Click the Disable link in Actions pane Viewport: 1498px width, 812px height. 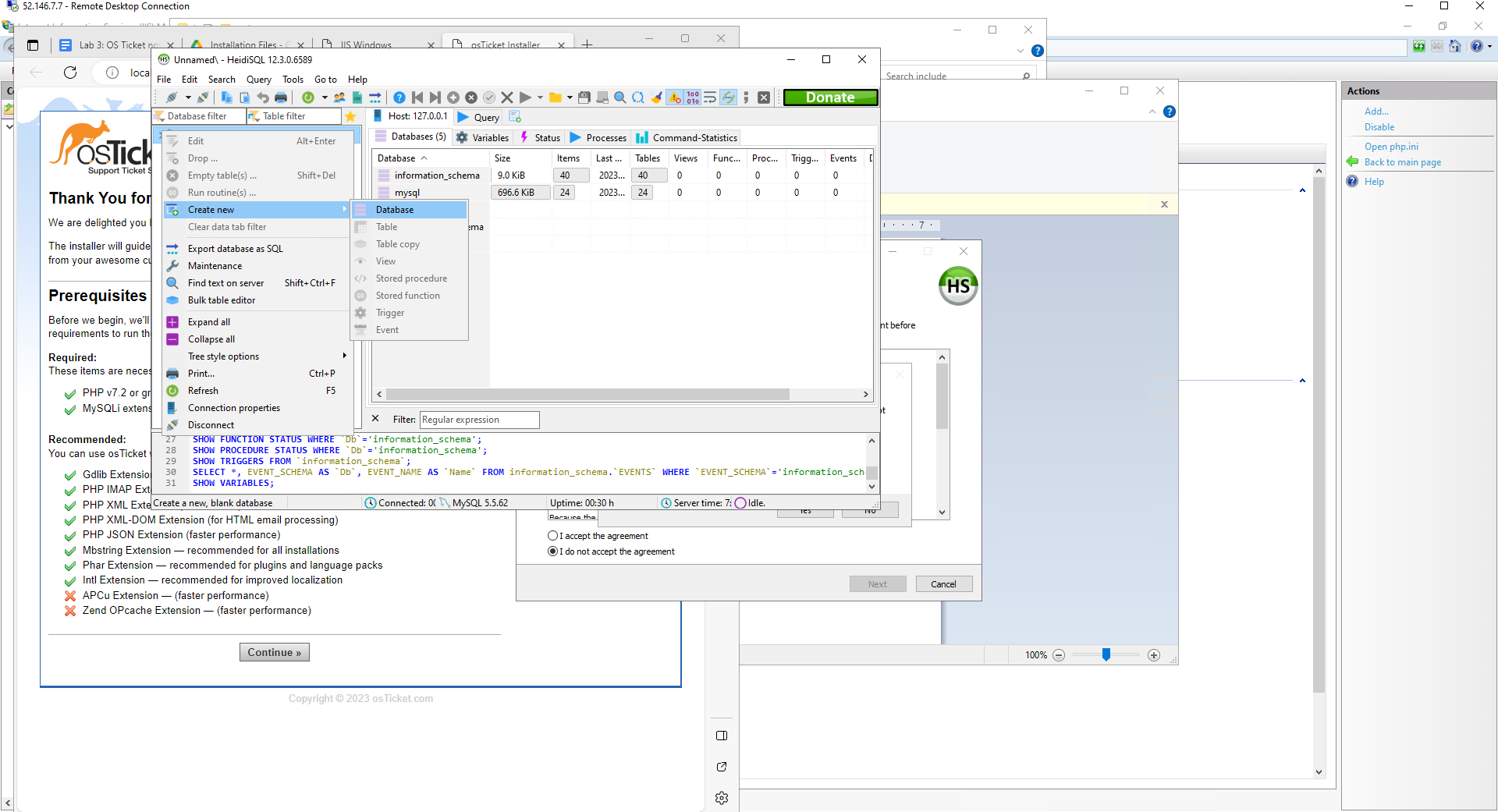point(1379,127)
